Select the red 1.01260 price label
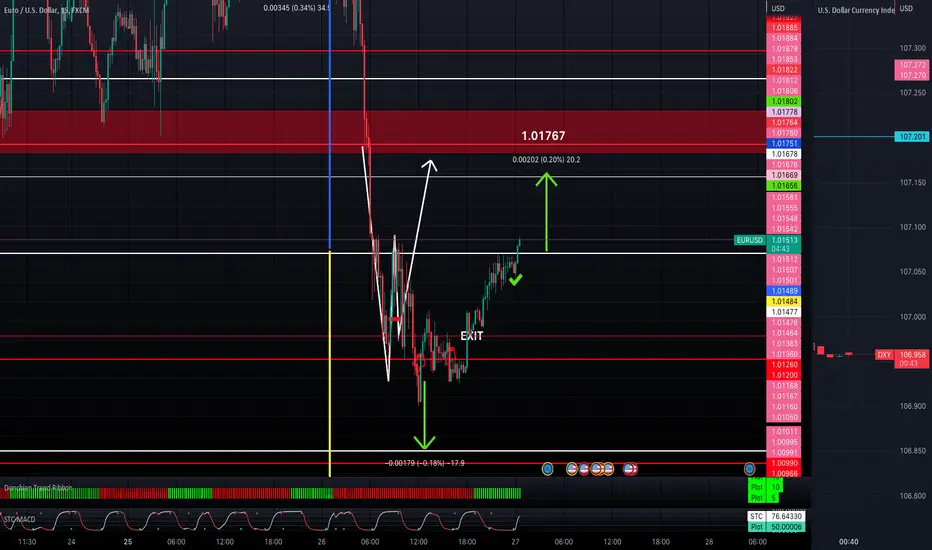The width and height of the screenshot is (932, 550). [x=784, y=365]
